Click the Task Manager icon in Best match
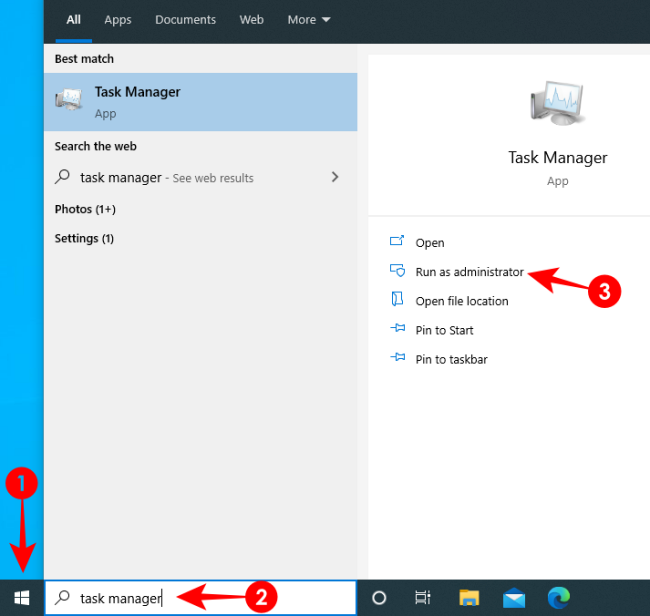The width and height of the screenshot is (650, 616). [x=70, y=101]
